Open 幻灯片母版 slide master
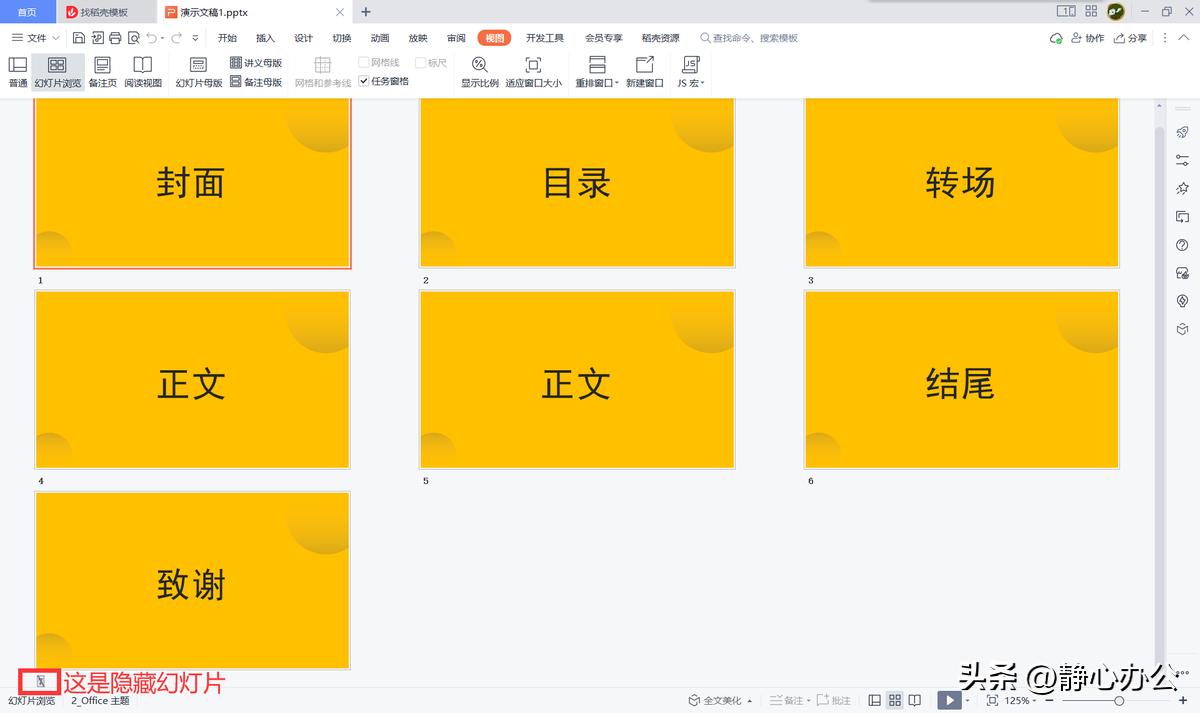The height and width of the screenshot is (713, 1200). [x=198, y=71]
